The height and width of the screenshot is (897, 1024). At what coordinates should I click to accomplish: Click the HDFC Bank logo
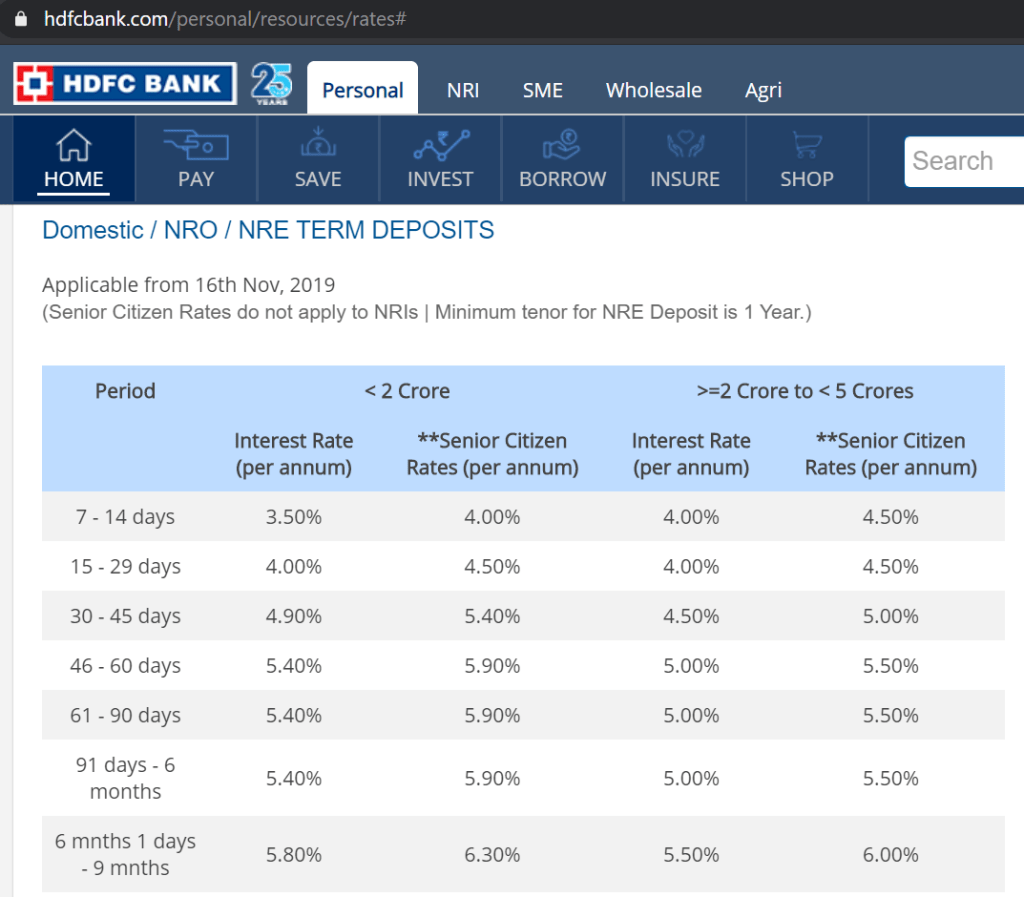pyautogui.click(x=124, y=84)
